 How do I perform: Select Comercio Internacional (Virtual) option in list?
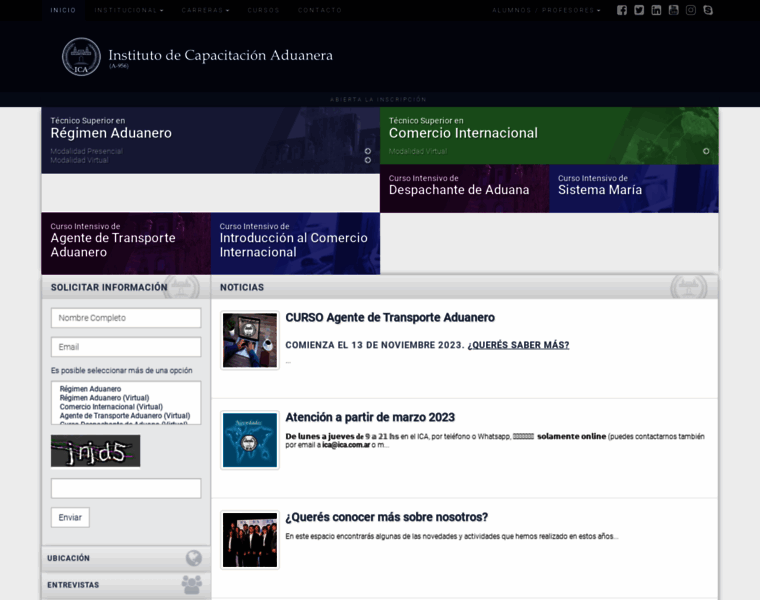[x=111, y=407]
